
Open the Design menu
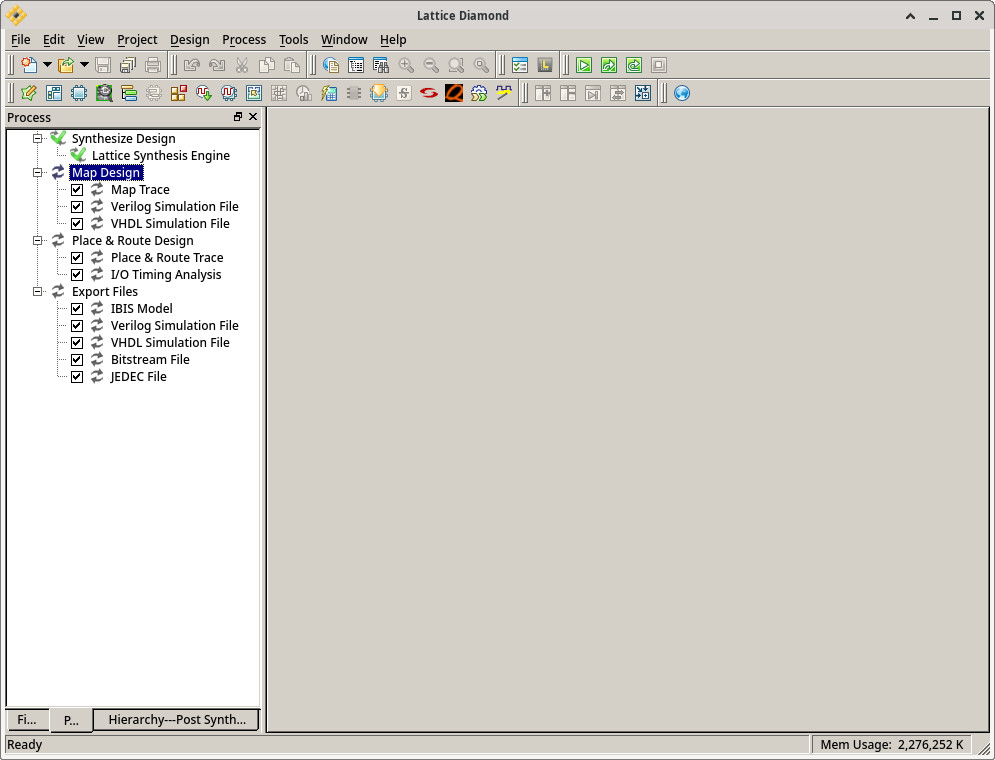[190, 39]
